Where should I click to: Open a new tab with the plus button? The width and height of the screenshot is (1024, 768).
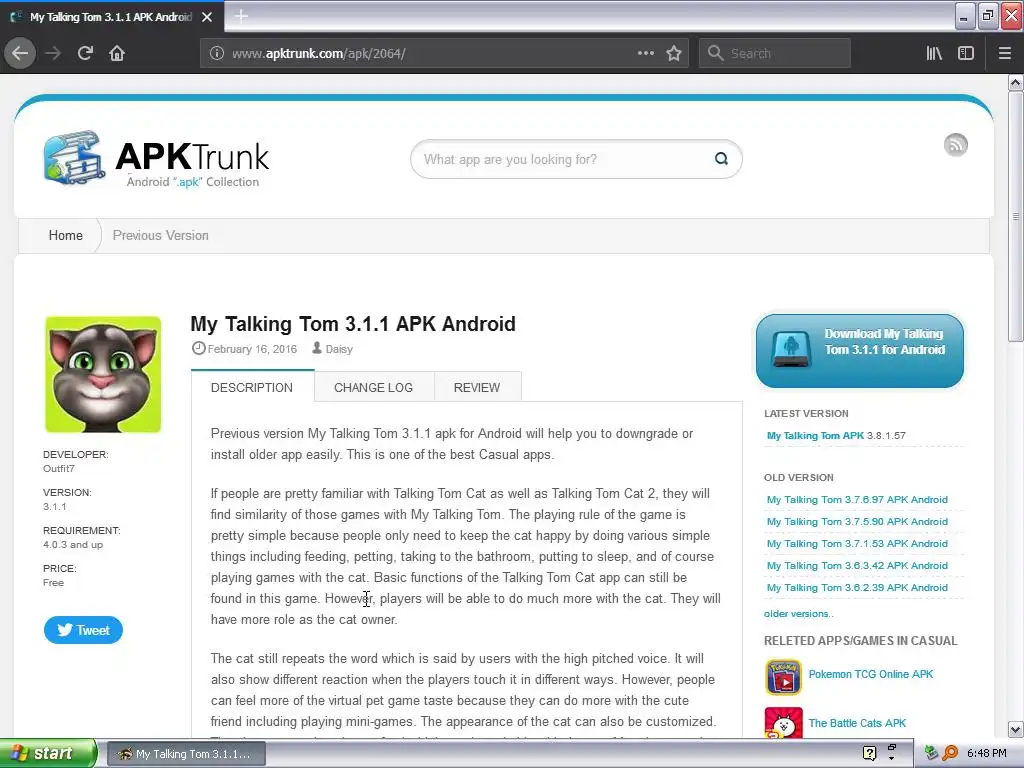click(241, 16)
